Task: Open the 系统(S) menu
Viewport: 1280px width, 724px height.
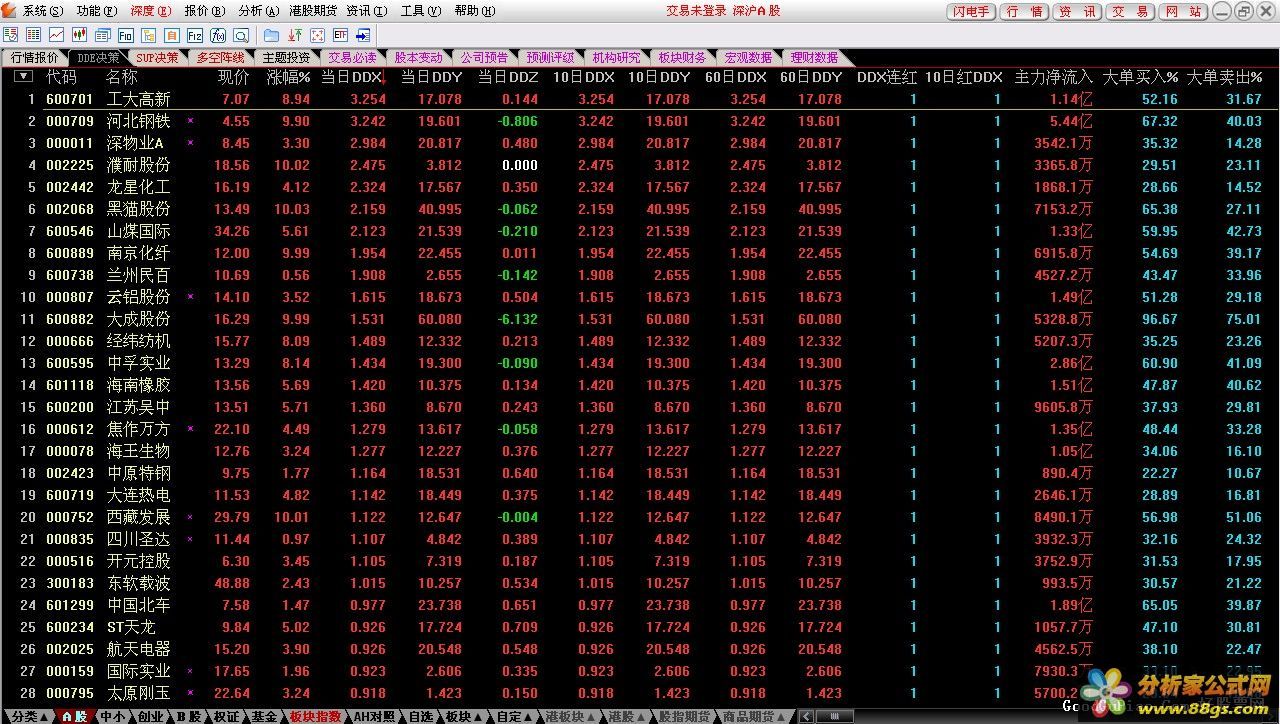Action: tap(42, 11)
